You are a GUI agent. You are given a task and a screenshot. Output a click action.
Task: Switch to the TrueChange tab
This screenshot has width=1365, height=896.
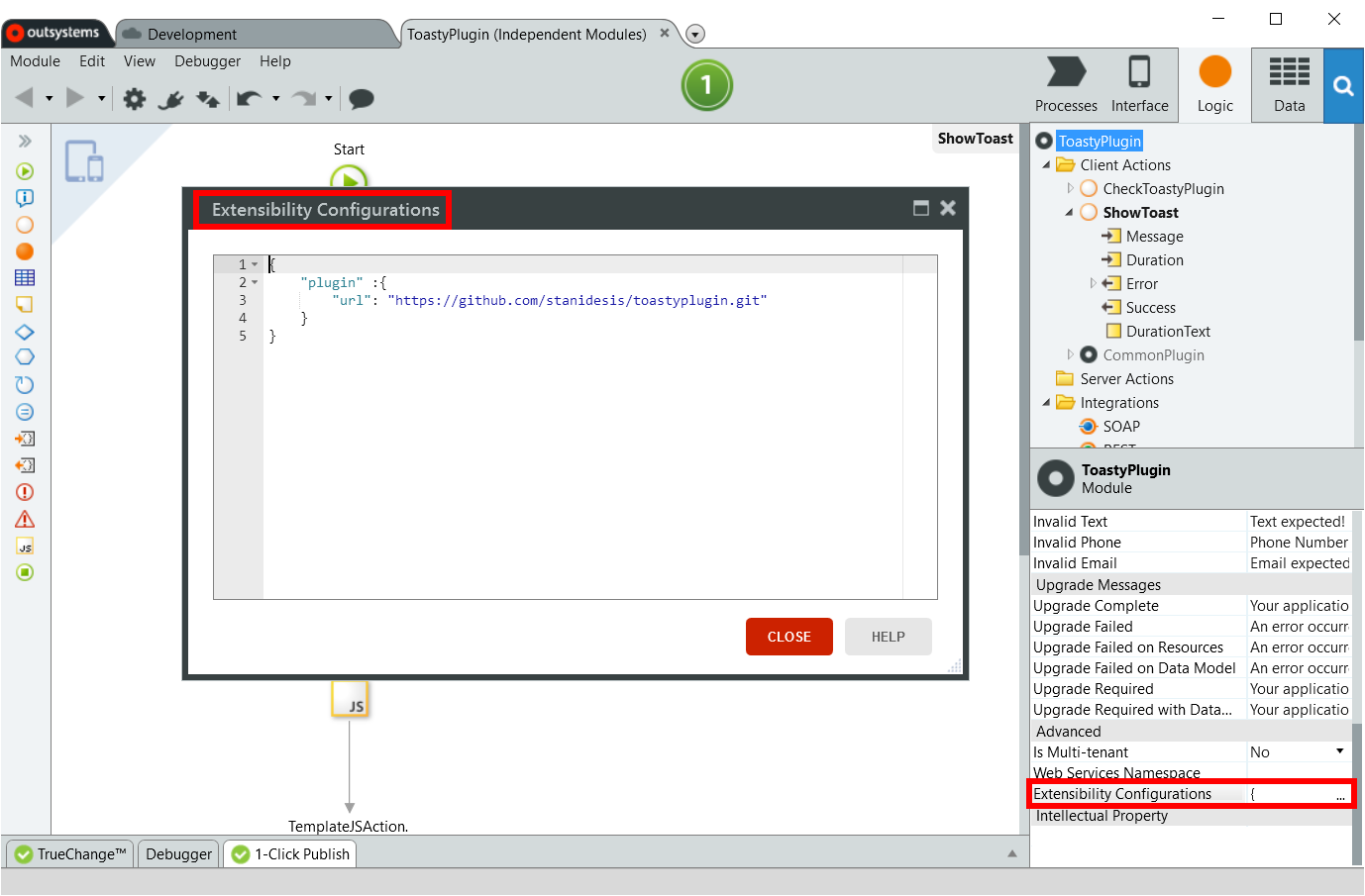71,853
